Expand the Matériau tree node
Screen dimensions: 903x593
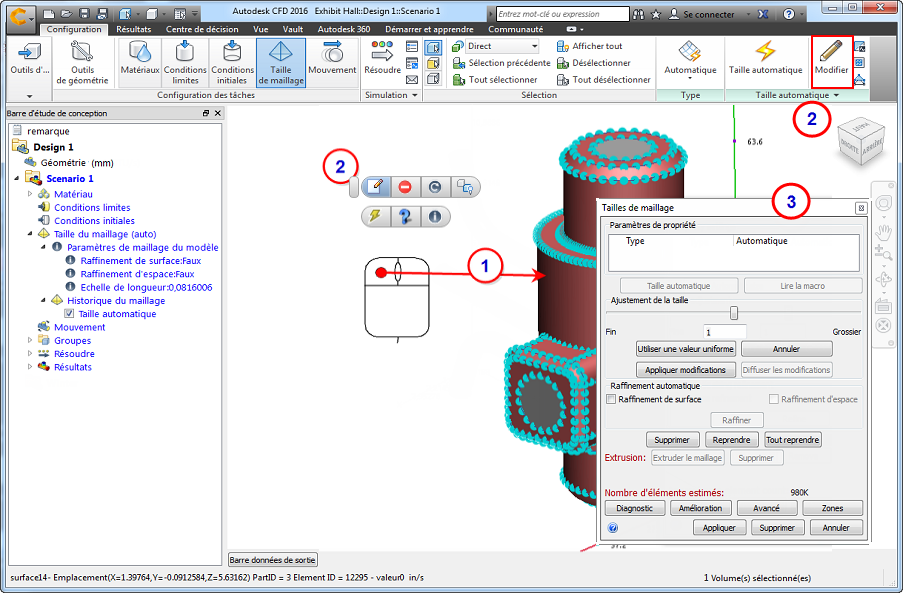(x=30, y=194)
